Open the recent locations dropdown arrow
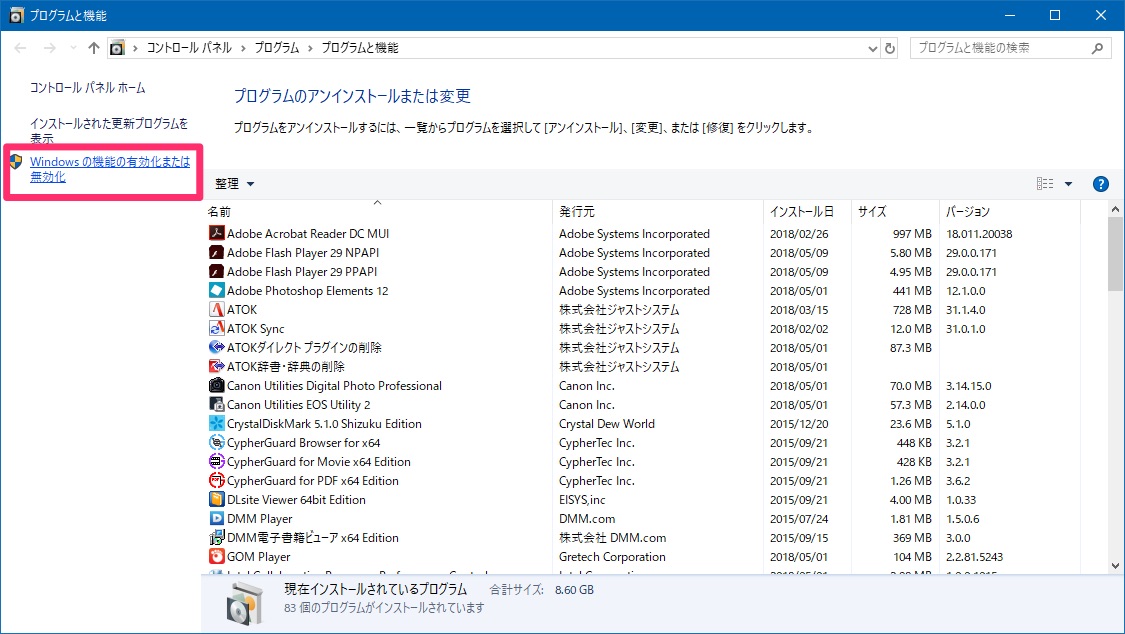Image resolution: width=1125 pixels, height=634 pixels. (73, 48)
